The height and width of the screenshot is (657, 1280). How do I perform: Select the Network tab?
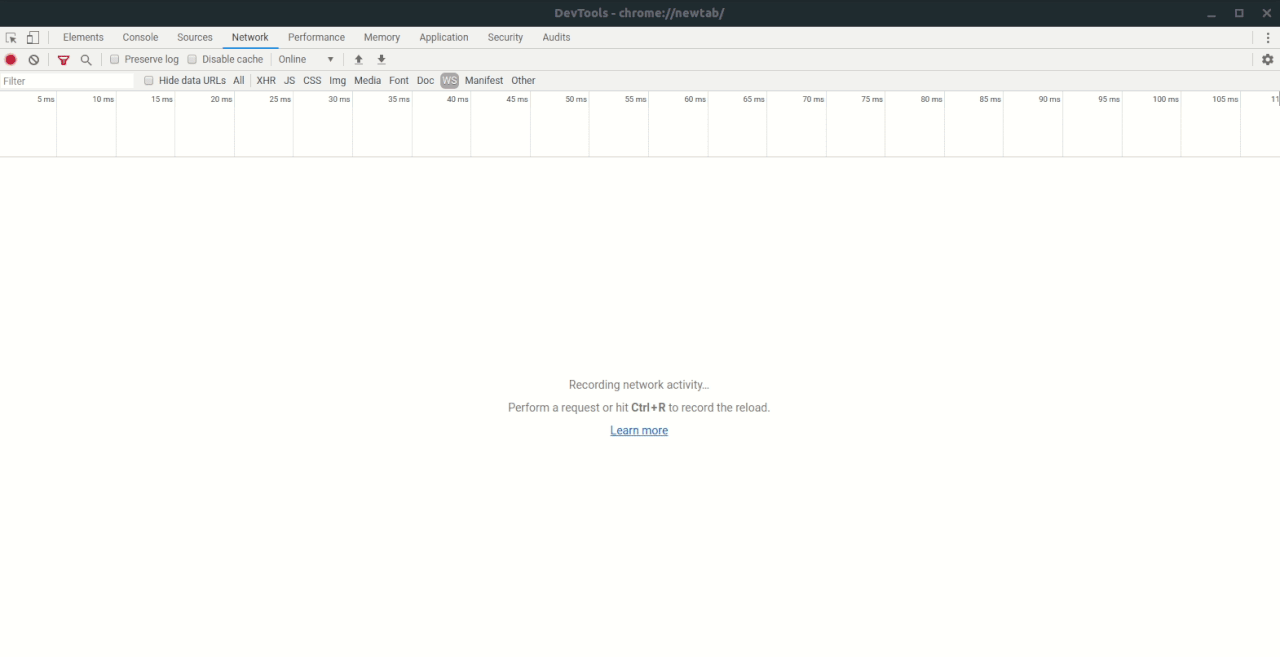(x=250, y=37)
